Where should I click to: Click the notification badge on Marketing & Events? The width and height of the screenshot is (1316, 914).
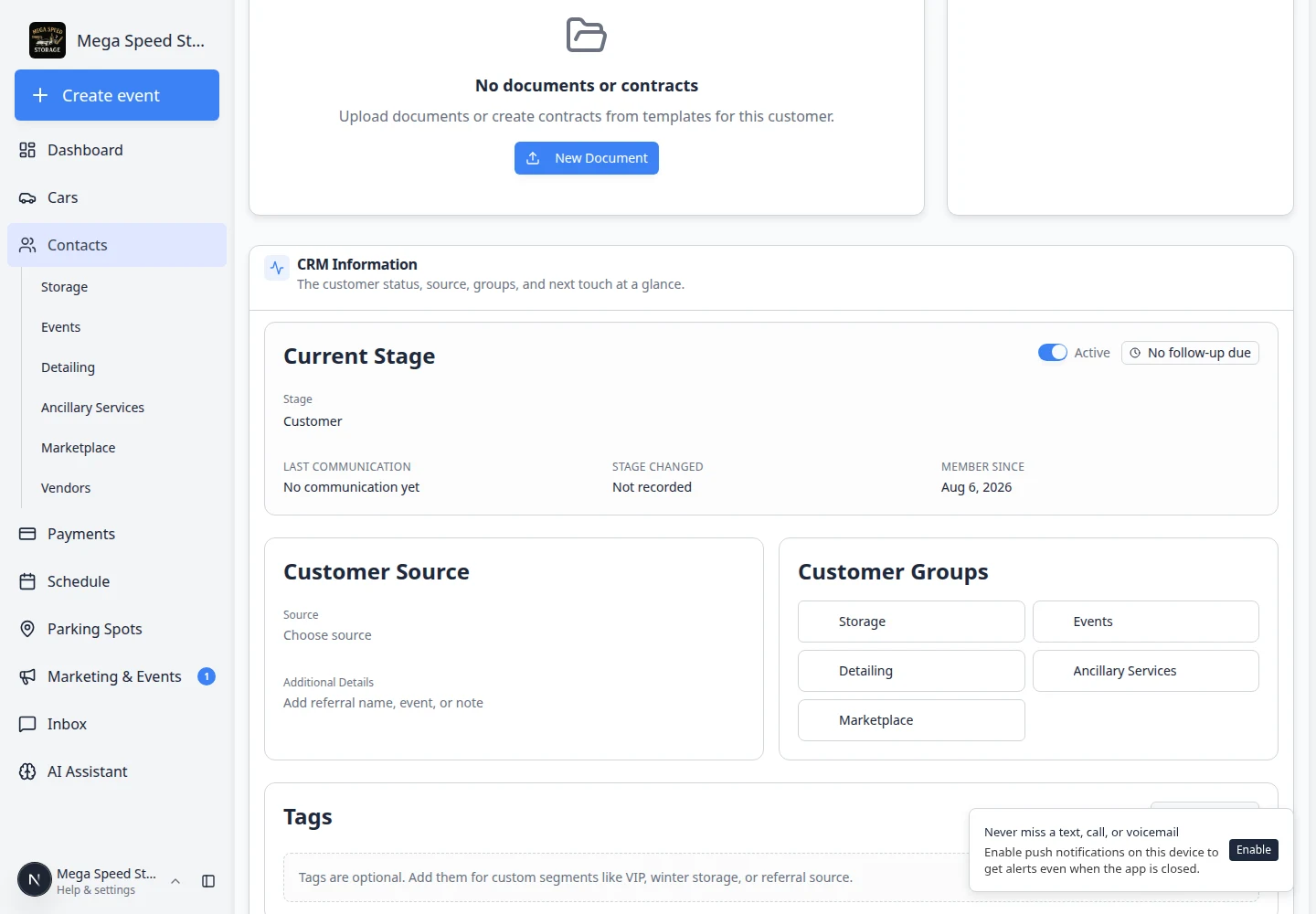point(207,676)
